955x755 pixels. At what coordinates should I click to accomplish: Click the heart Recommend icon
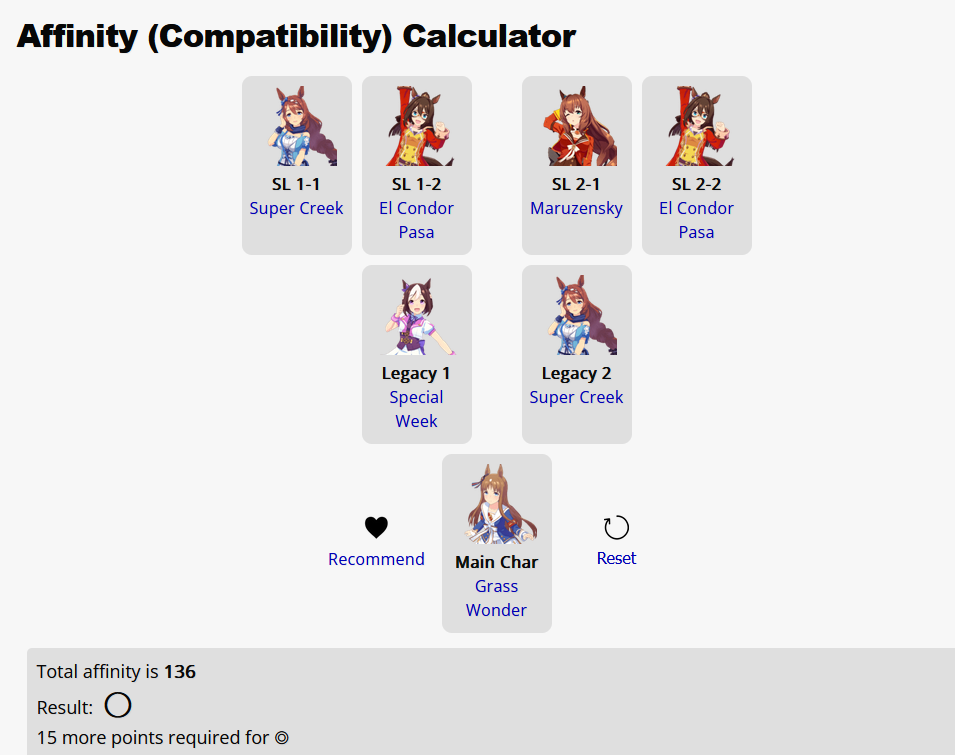pyautogui.click(x=376, y=528)
